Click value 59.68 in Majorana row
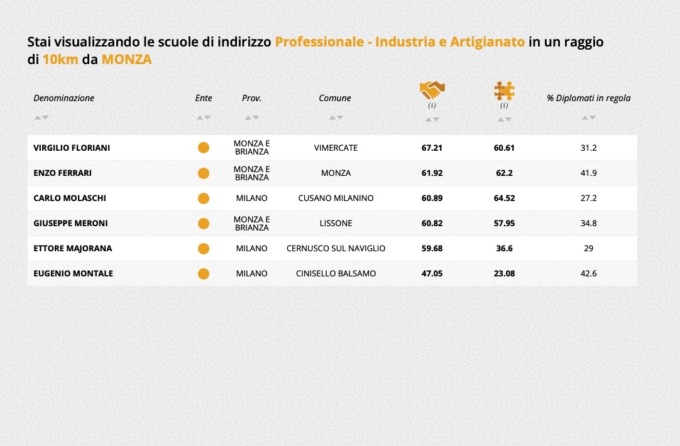 click(432, 249)
